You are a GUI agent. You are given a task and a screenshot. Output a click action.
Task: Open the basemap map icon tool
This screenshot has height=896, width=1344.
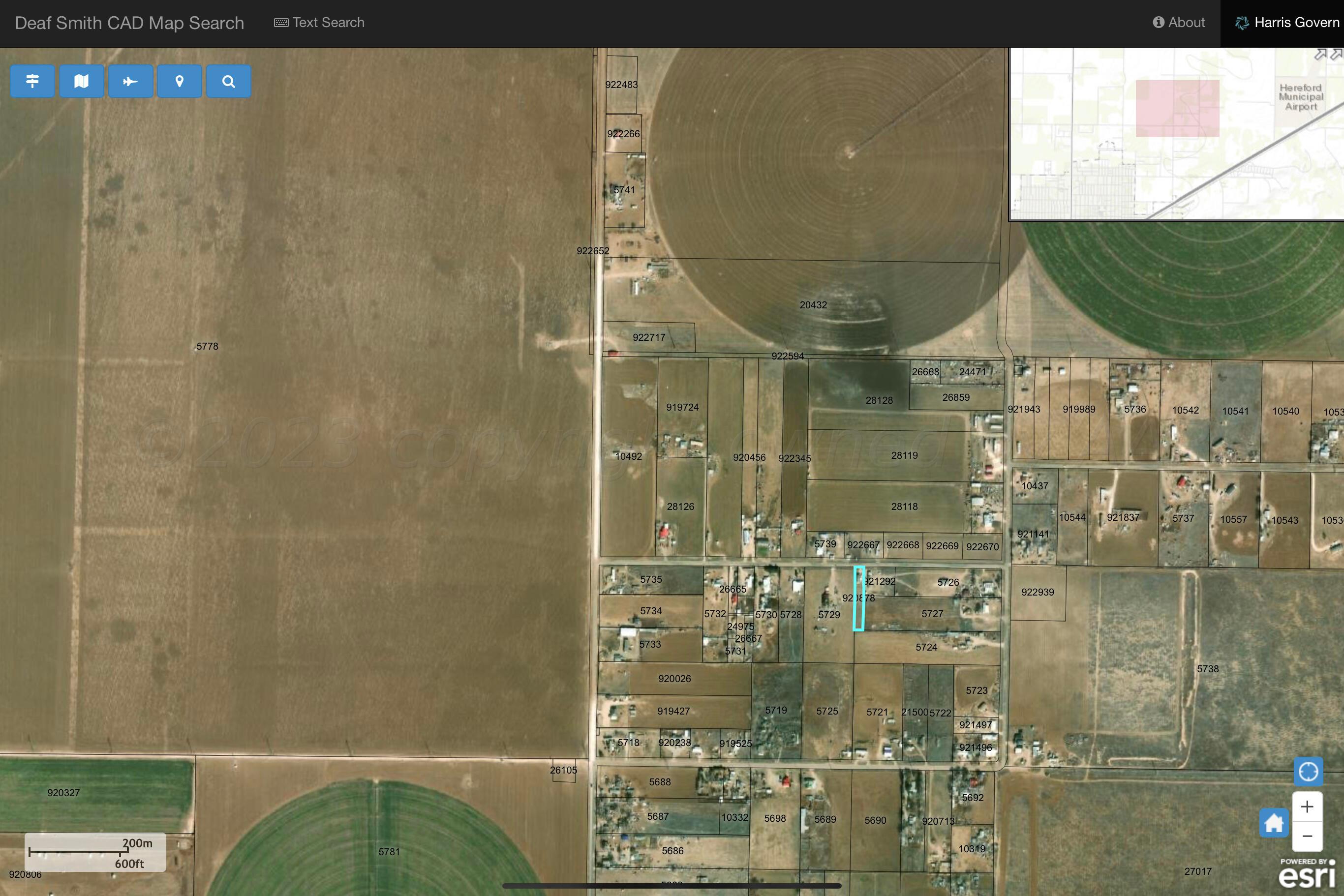(x=82, y=81)
